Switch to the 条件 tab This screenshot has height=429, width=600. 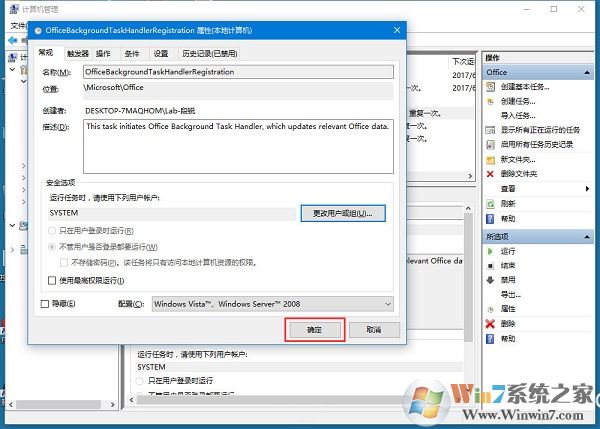132,54
